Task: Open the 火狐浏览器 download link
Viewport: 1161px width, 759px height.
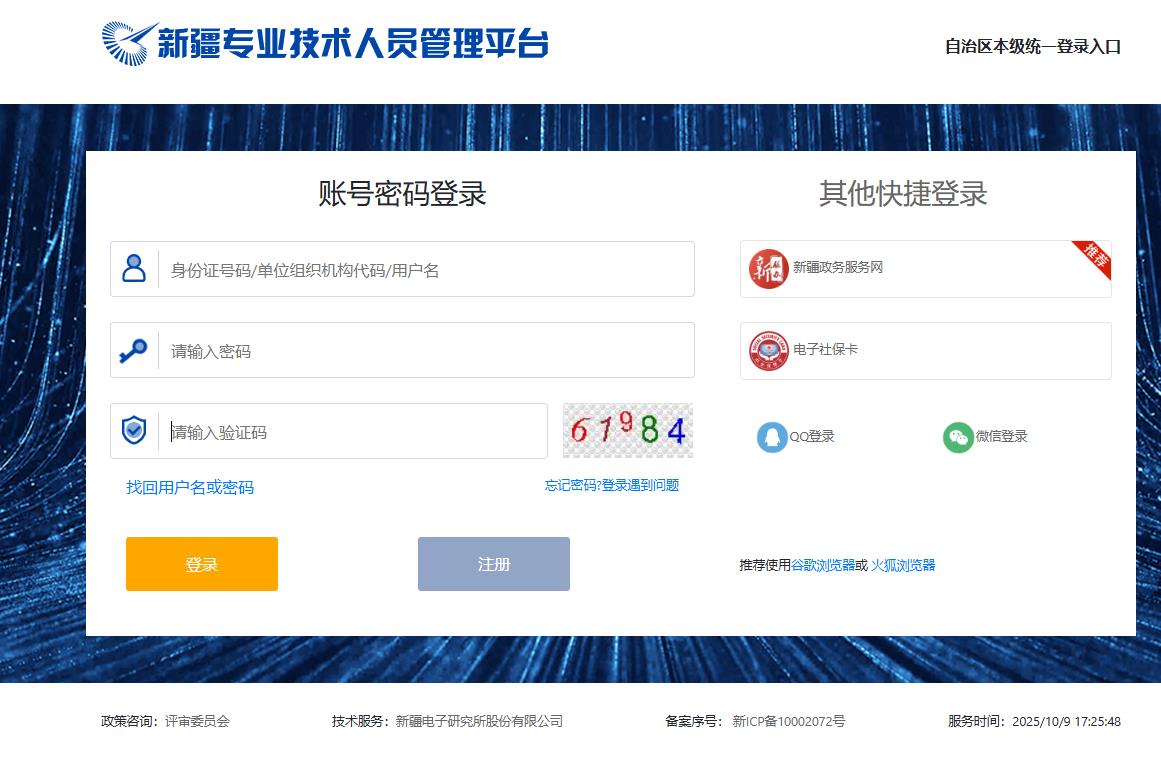Action: point(903,565)
